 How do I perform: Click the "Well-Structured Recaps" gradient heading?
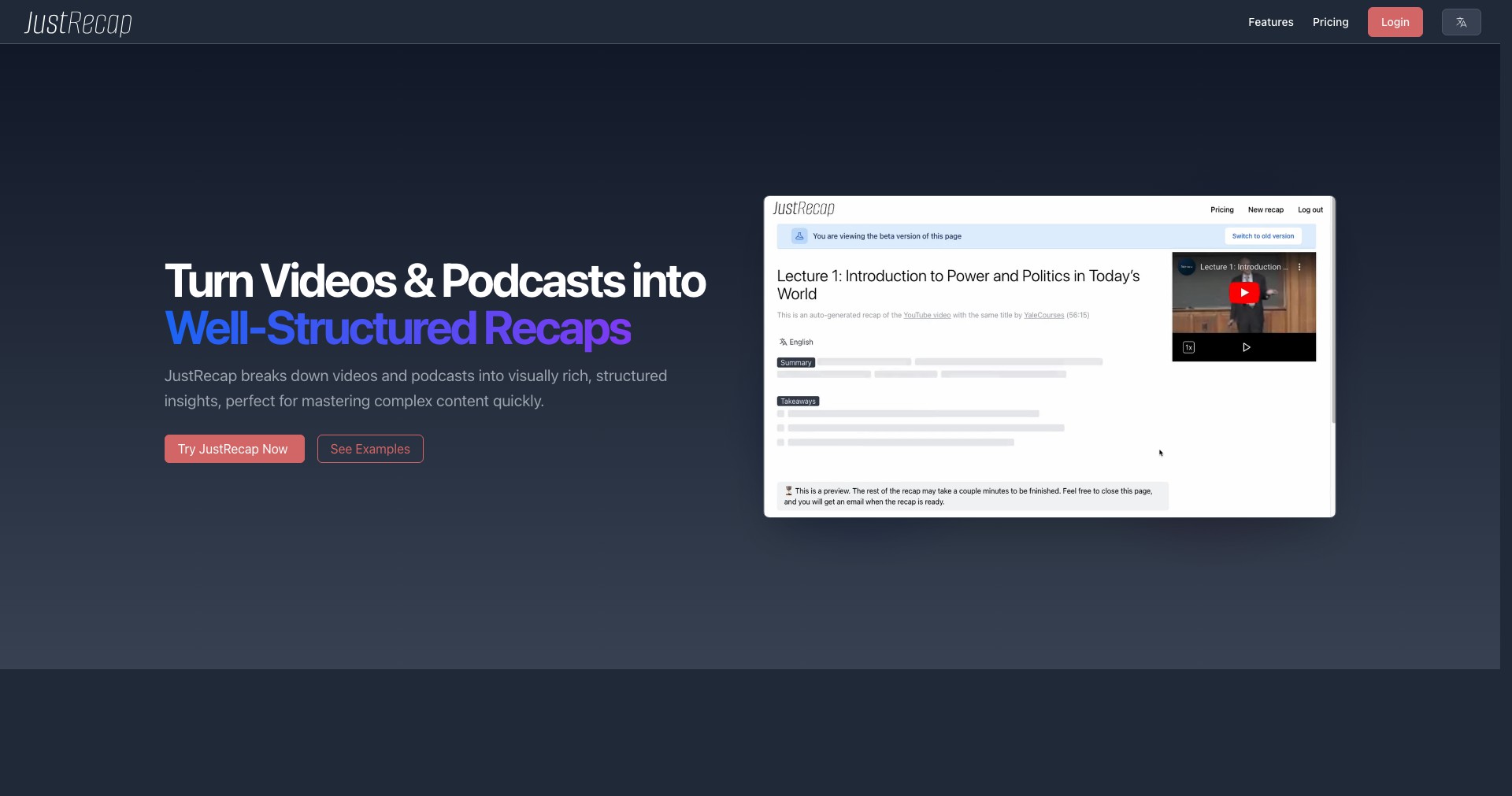[x=398, y=329]
